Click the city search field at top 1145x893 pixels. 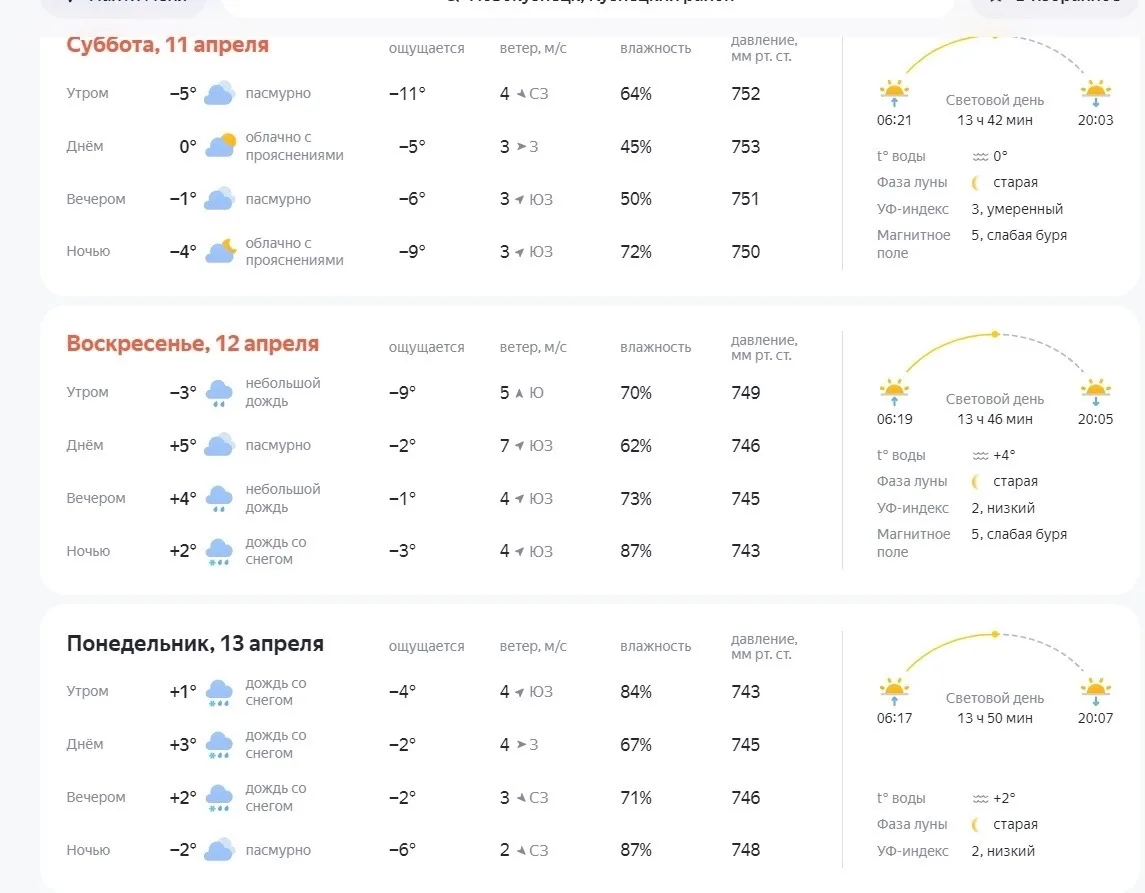point(587,6)
